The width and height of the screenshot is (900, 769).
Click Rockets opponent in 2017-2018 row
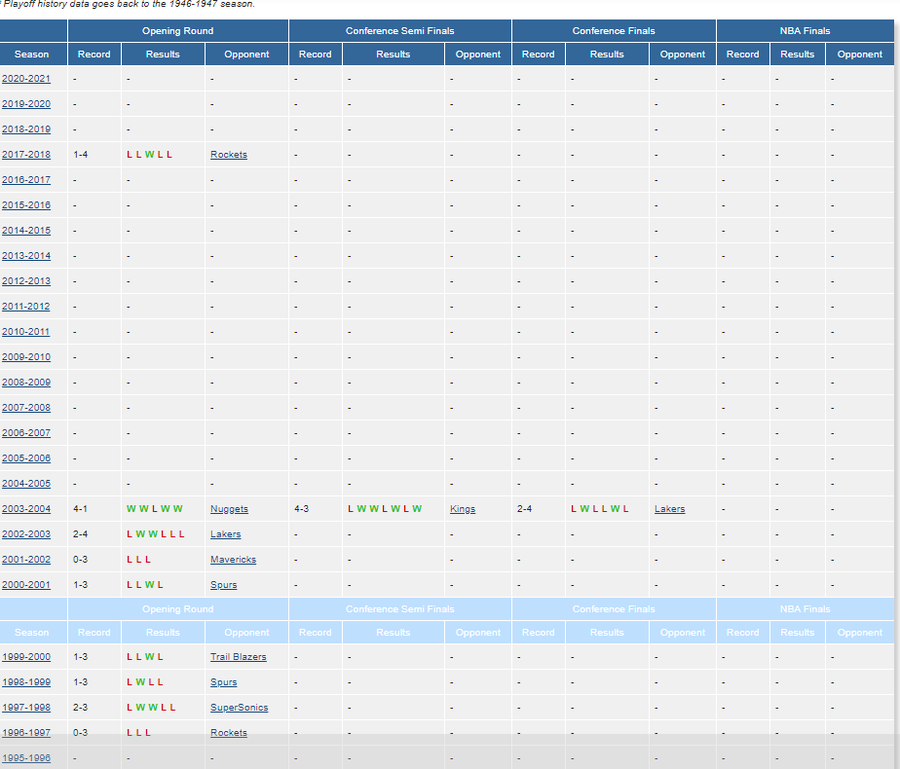tap(228, 154)
